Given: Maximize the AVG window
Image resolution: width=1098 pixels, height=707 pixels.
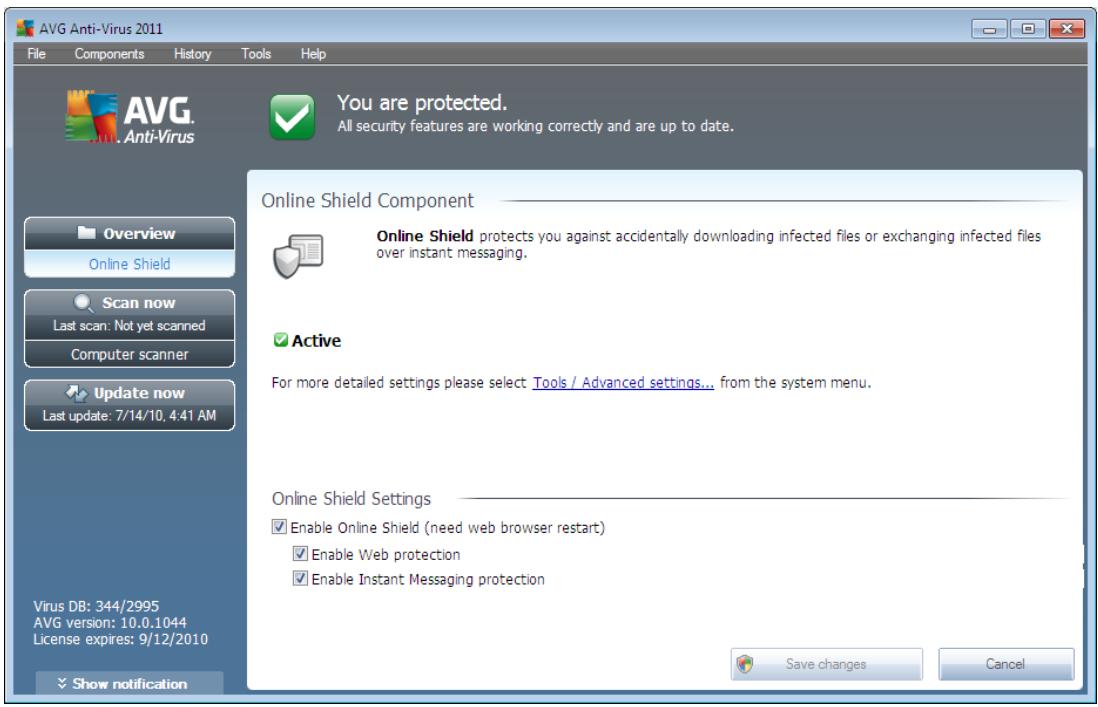Looking at the screenshot, I should click(x=1027, y=29).
